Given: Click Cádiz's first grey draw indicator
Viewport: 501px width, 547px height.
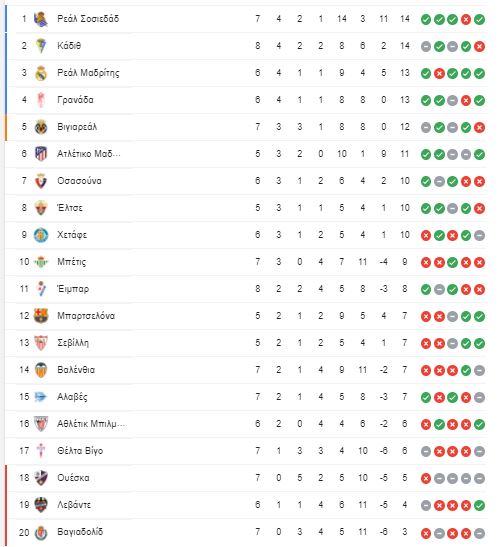Looking at the screenshot, I should click(x=426, y=46).
